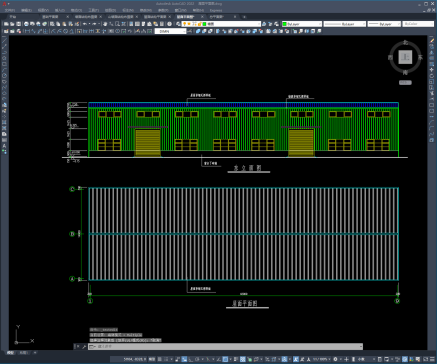Toggle the layer on/off light bulb
The width and height of the screenshot is (437, 364).
pos(184,24)
